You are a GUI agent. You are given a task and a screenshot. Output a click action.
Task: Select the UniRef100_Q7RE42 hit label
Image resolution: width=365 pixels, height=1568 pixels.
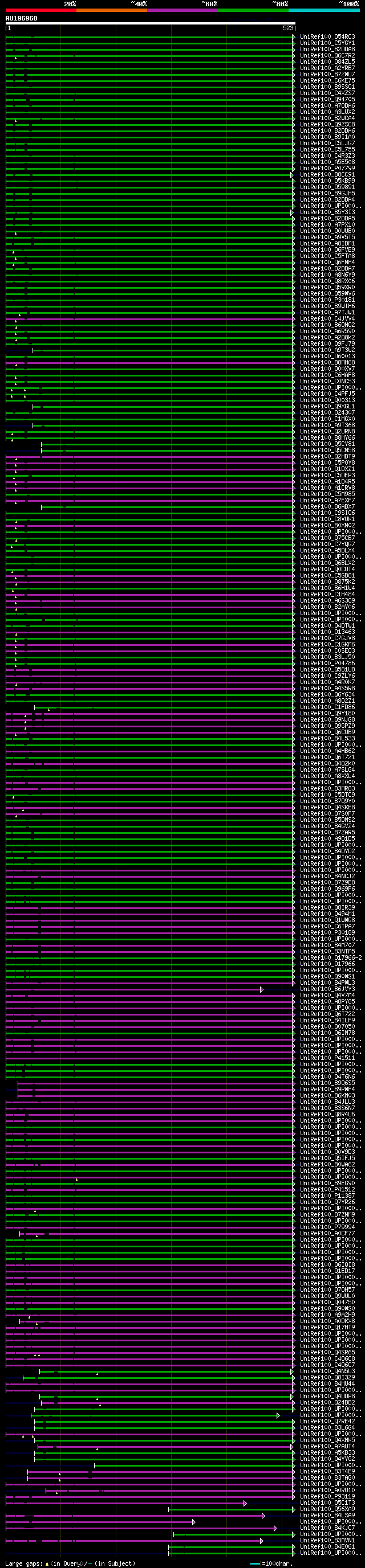tap(327, 1421)
